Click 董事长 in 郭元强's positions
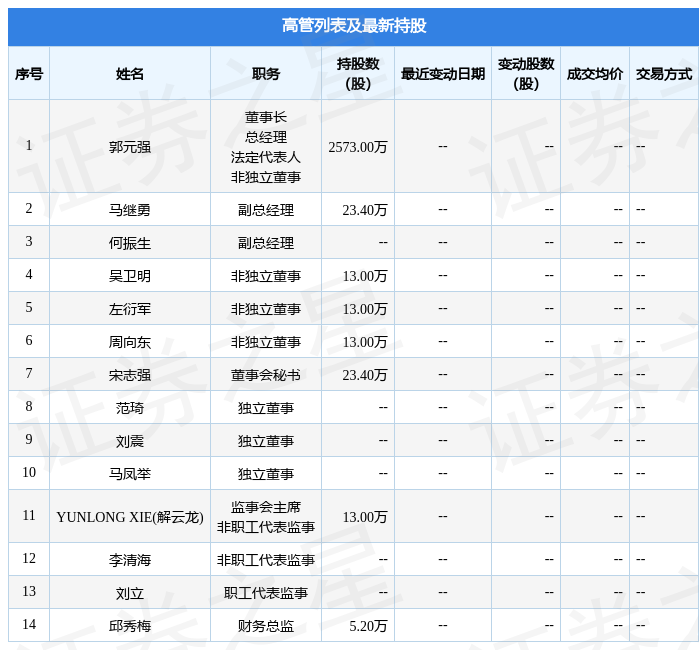 [x=266, y=117]
